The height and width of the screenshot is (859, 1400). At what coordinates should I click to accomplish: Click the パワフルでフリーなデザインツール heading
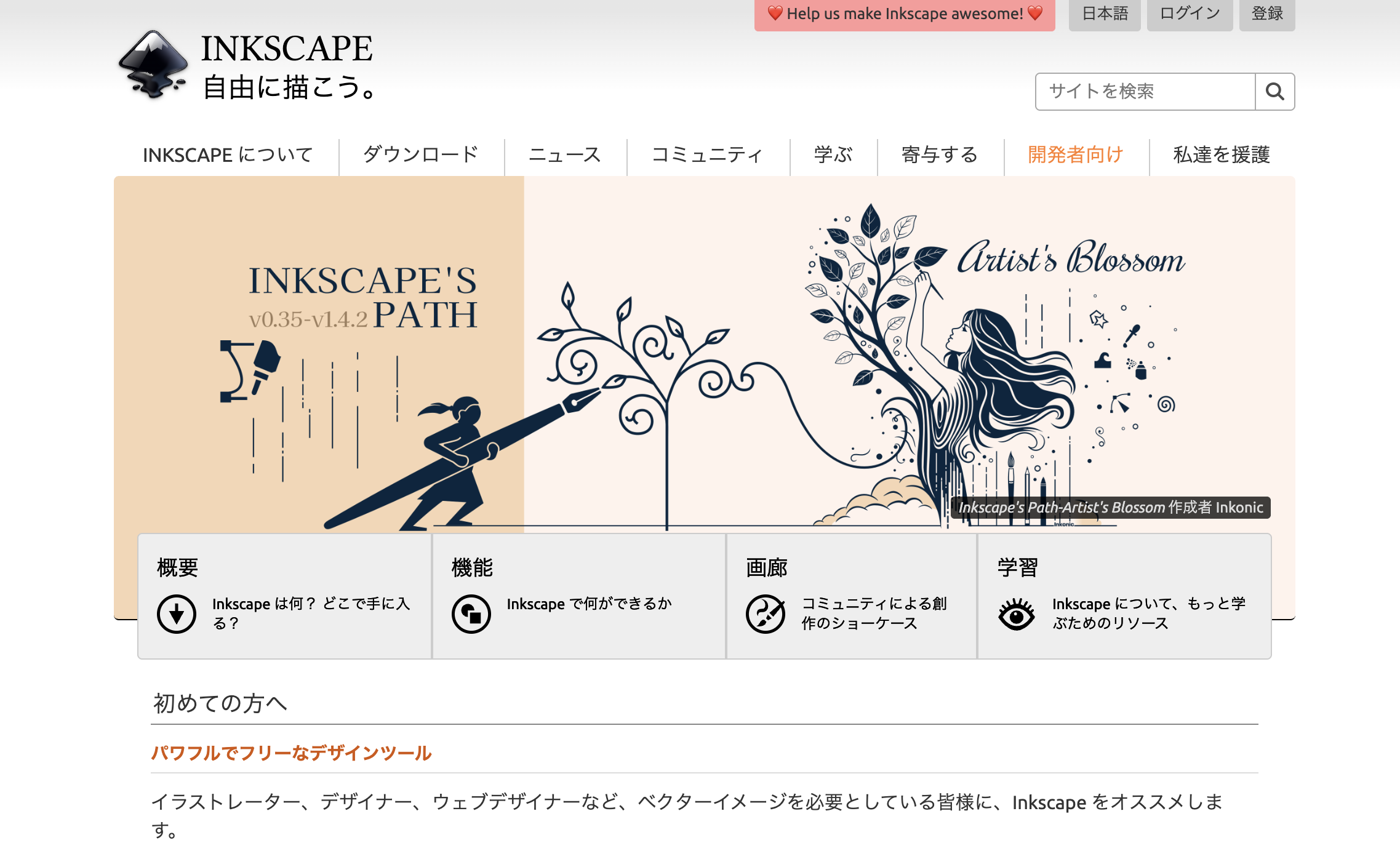click(292, 753)
